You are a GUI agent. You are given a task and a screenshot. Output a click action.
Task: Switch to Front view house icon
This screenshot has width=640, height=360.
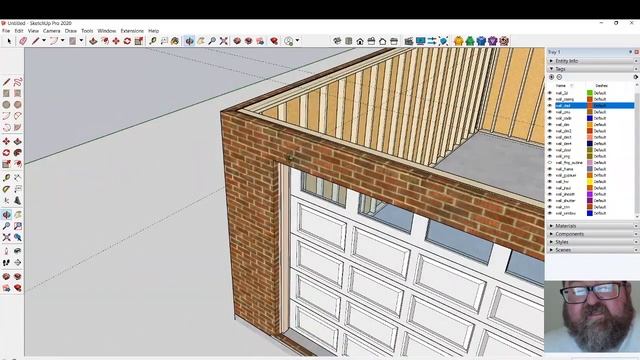coord(360,41)
